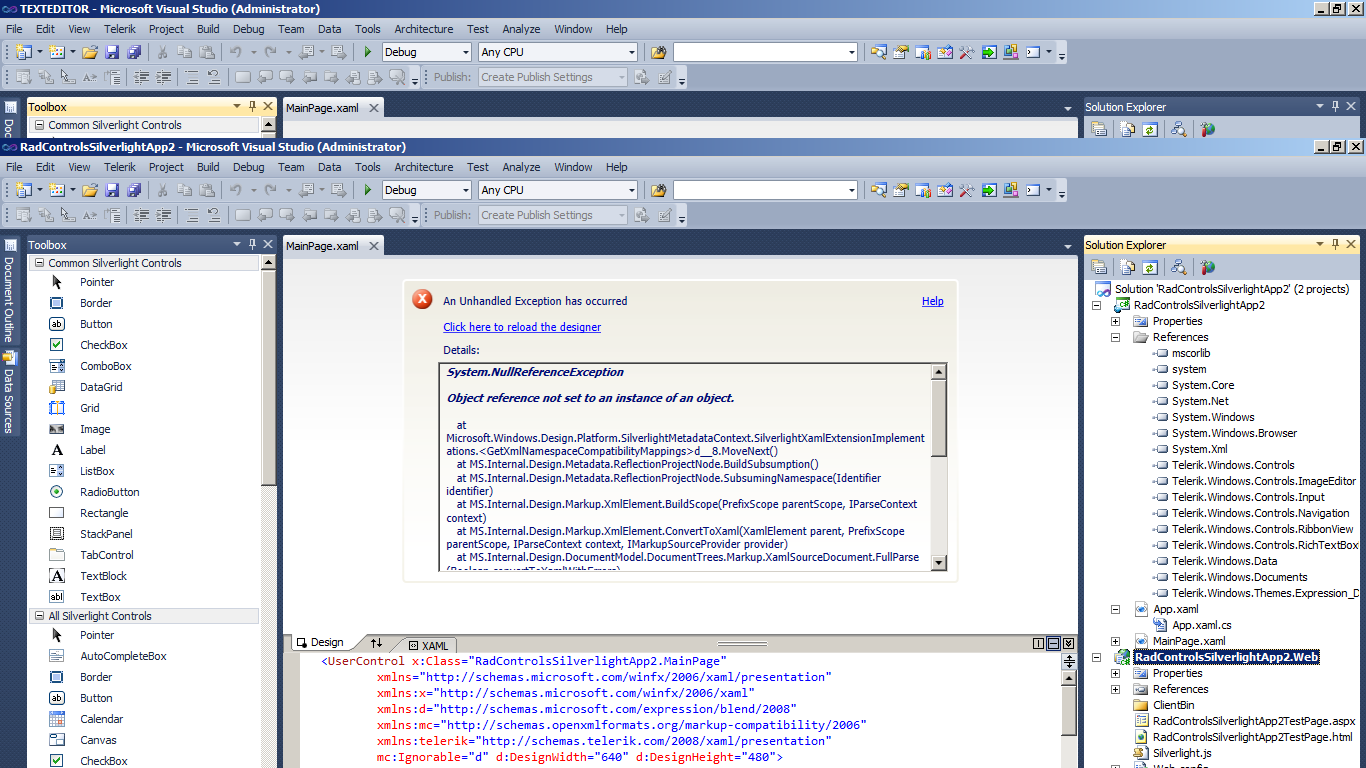Viewport: 1366px width, 768px height.
Task: Open Build menu in RadControlsSilverlightApp2 window
Action: point(208,167)
